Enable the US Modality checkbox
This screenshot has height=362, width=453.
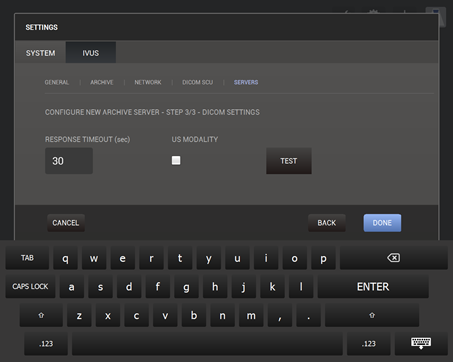coord(176,160)
